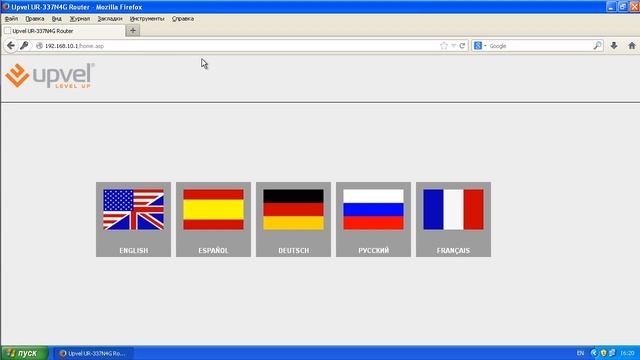This screenshot has height=360, width=640.
Task: Restore down the Firefox window
Action: (x=623, y=7)
